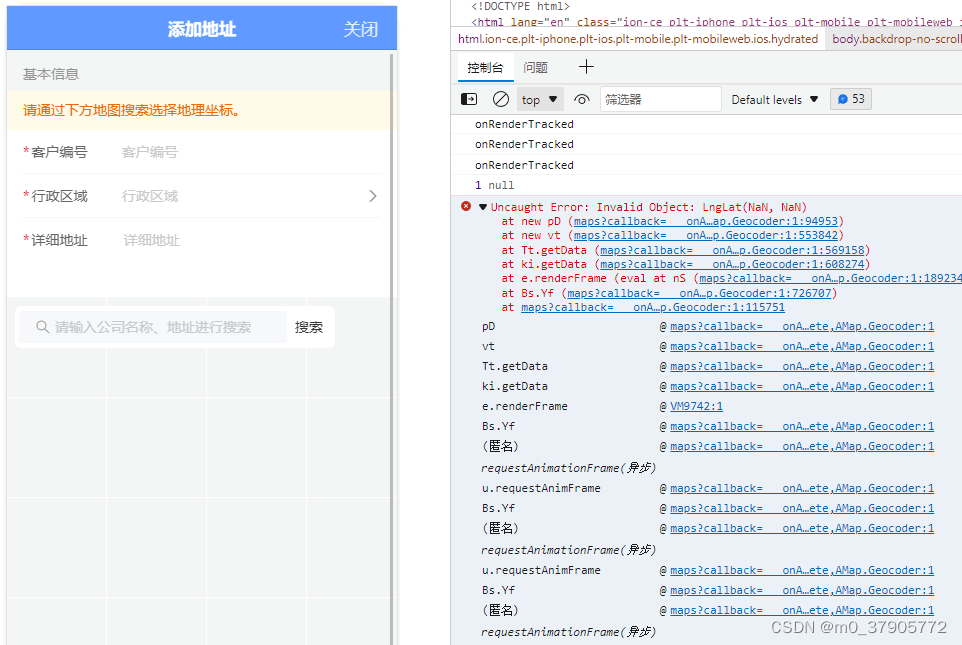Click the blue 53 messages badge

848,99
